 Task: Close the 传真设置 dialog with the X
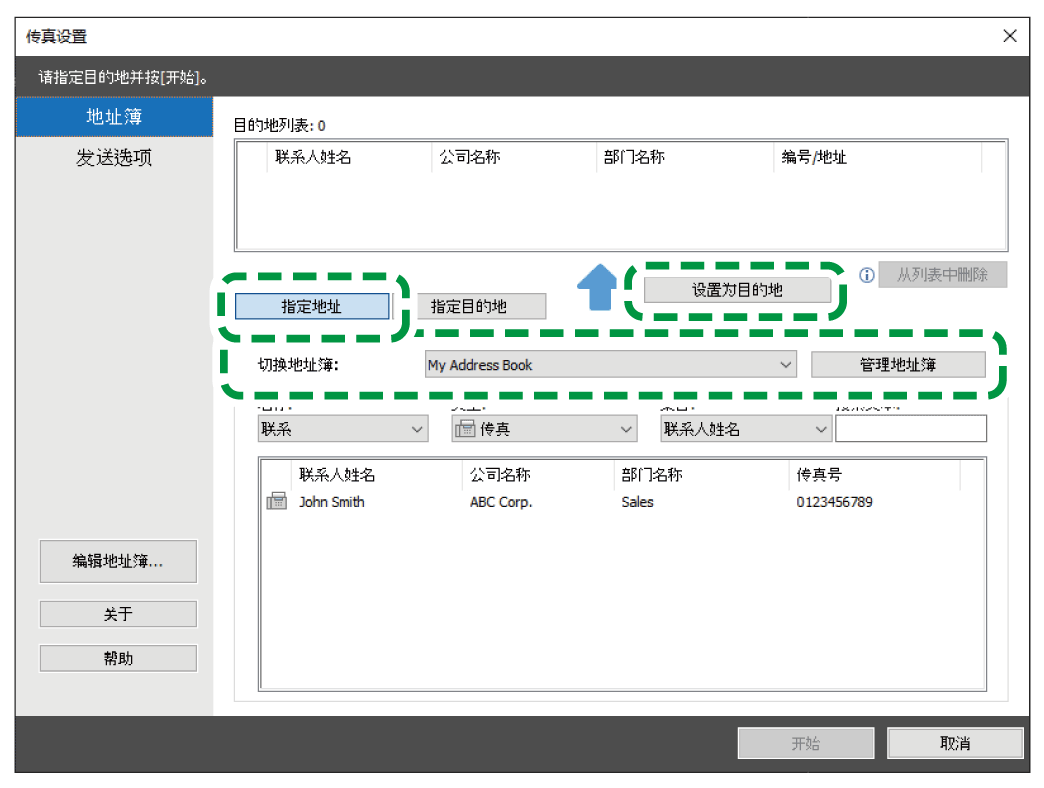1010,36
